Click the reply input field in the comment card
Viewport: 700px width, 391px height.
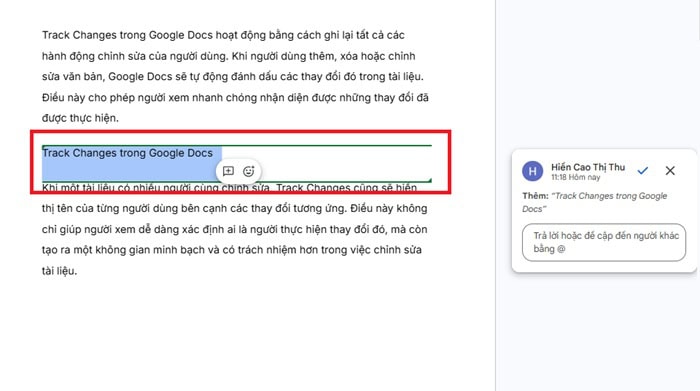[604, 242]
